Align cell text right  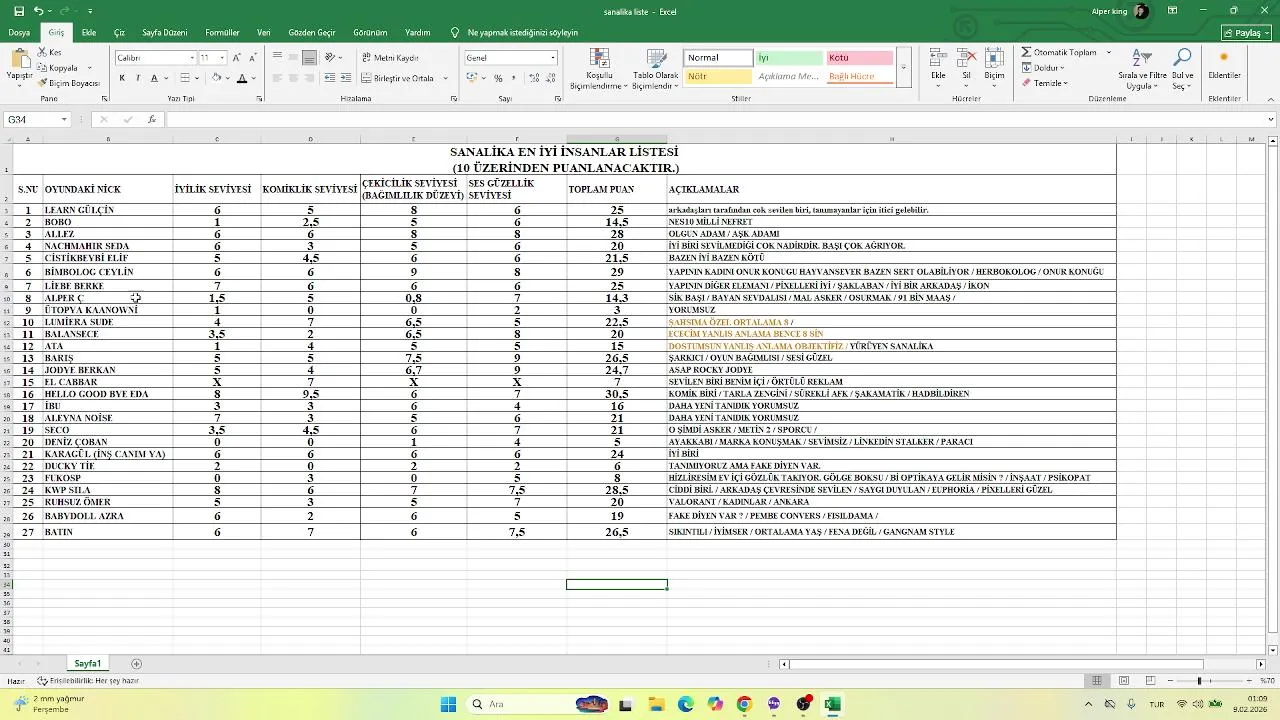point(310,78)
